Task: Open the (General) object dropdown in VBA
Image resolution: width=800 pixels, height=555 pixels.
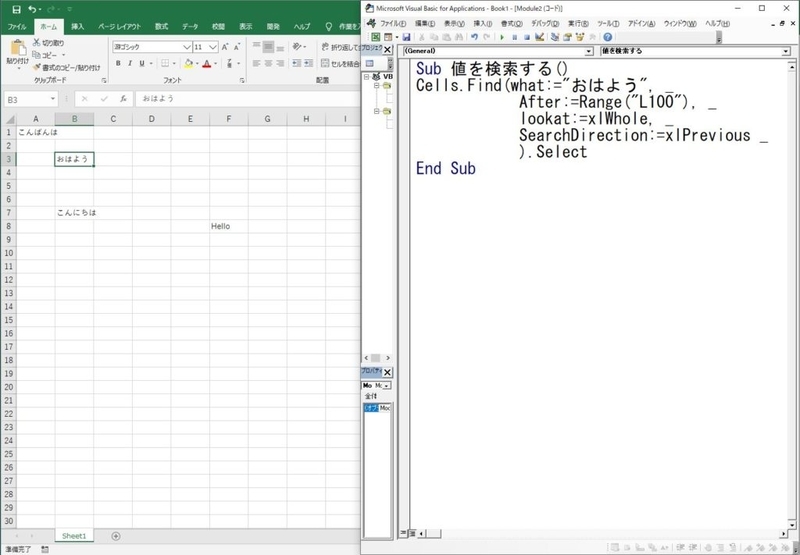Action: [589, 51]
